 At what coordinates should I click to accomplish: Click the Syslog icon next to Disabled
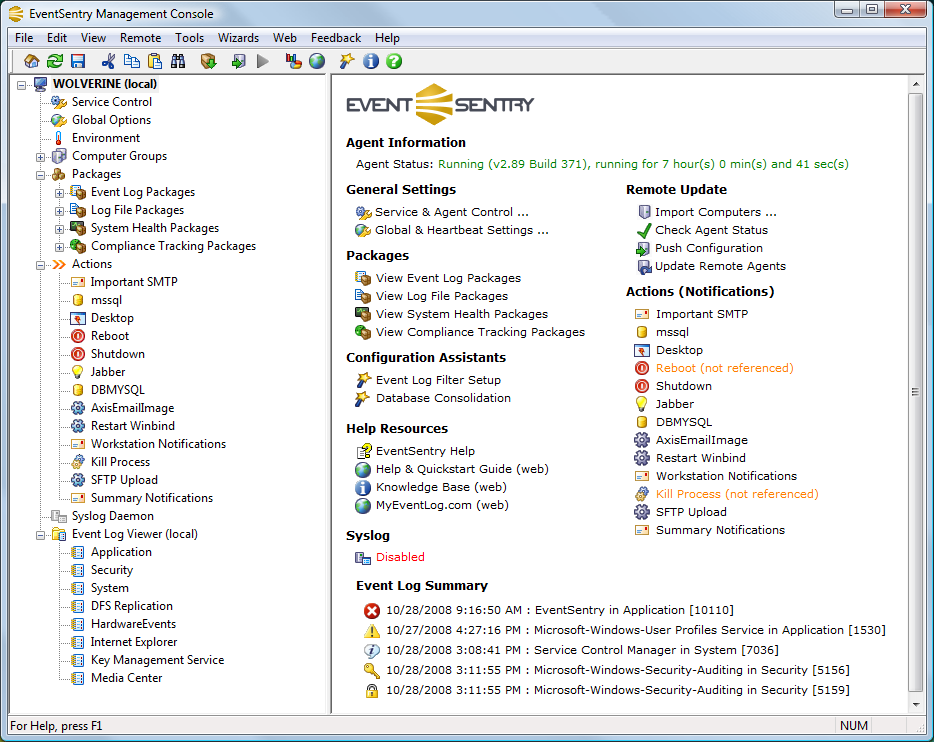363,557
